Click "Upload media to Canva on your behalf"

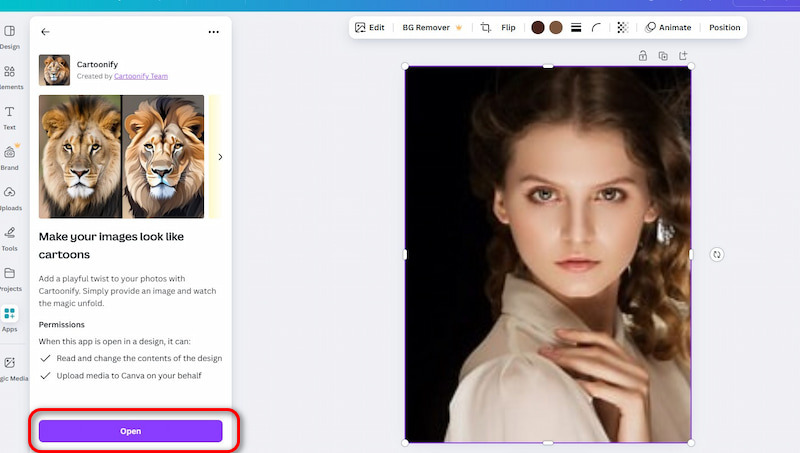pos(129,375)
